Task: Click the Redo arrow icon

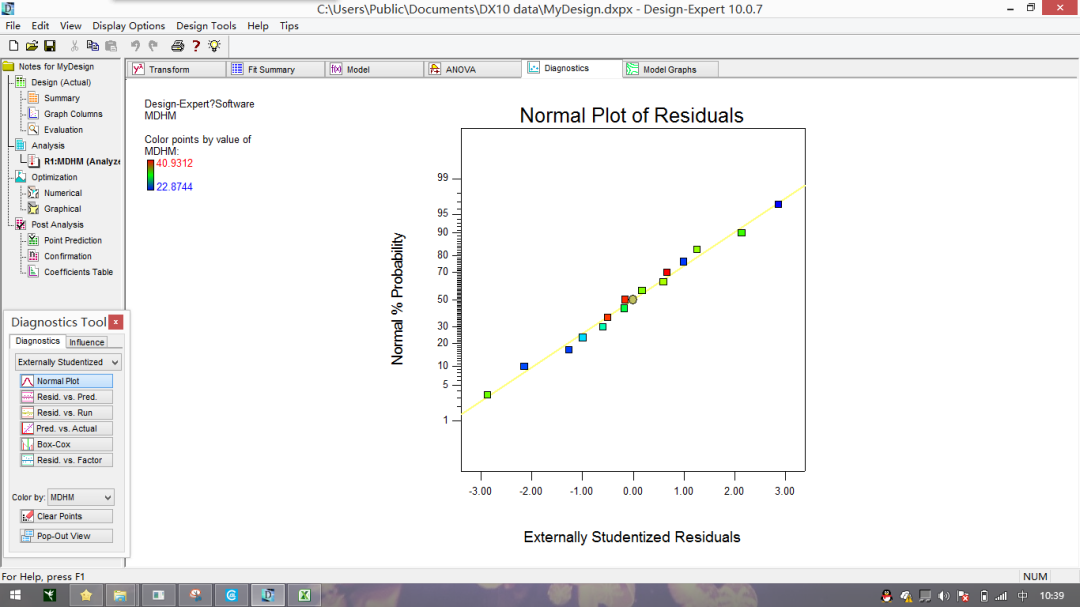Action: (x=153, y=46)
